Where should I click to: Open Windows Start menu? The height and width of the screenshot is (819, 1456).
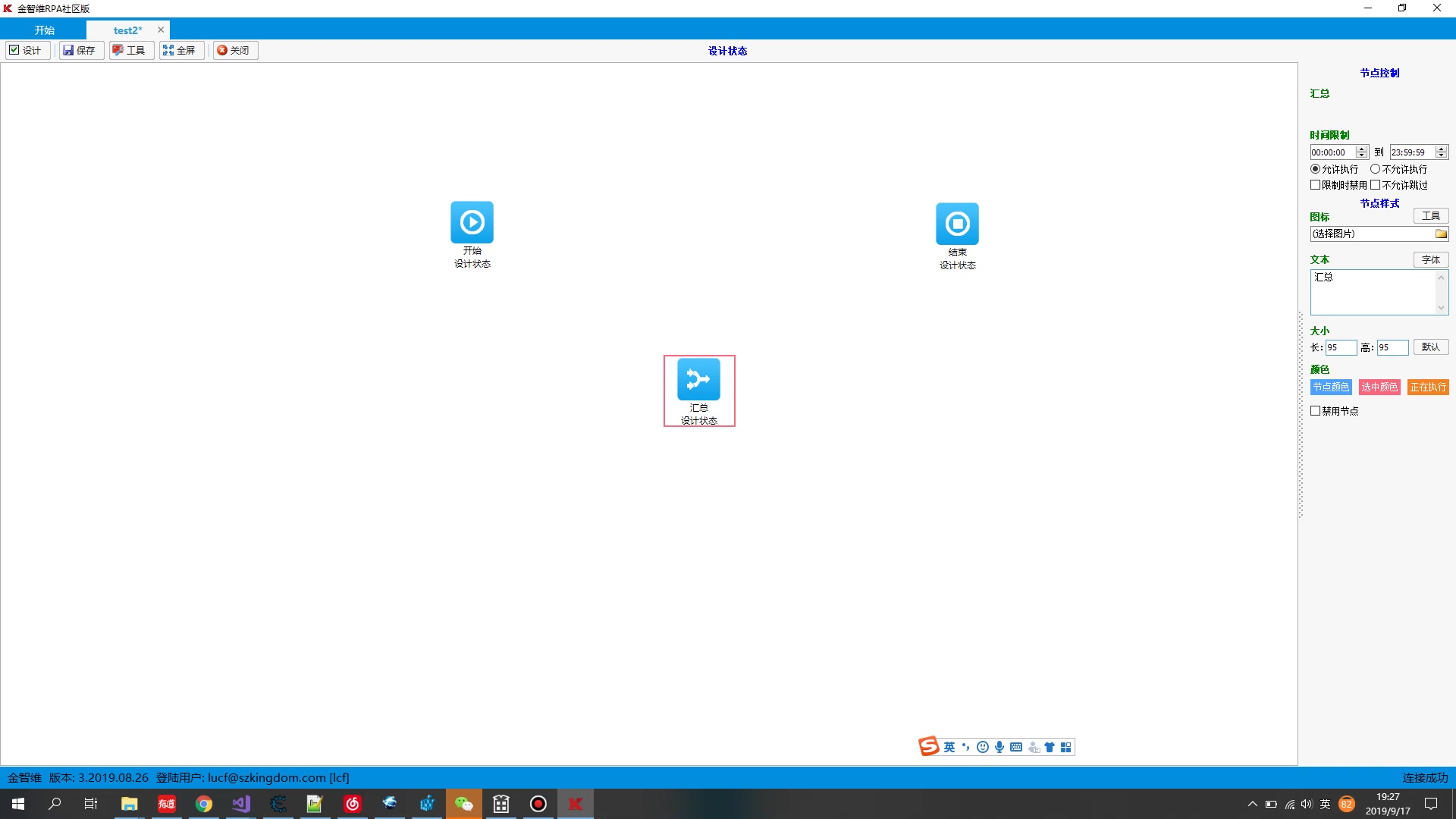(18, 804)
